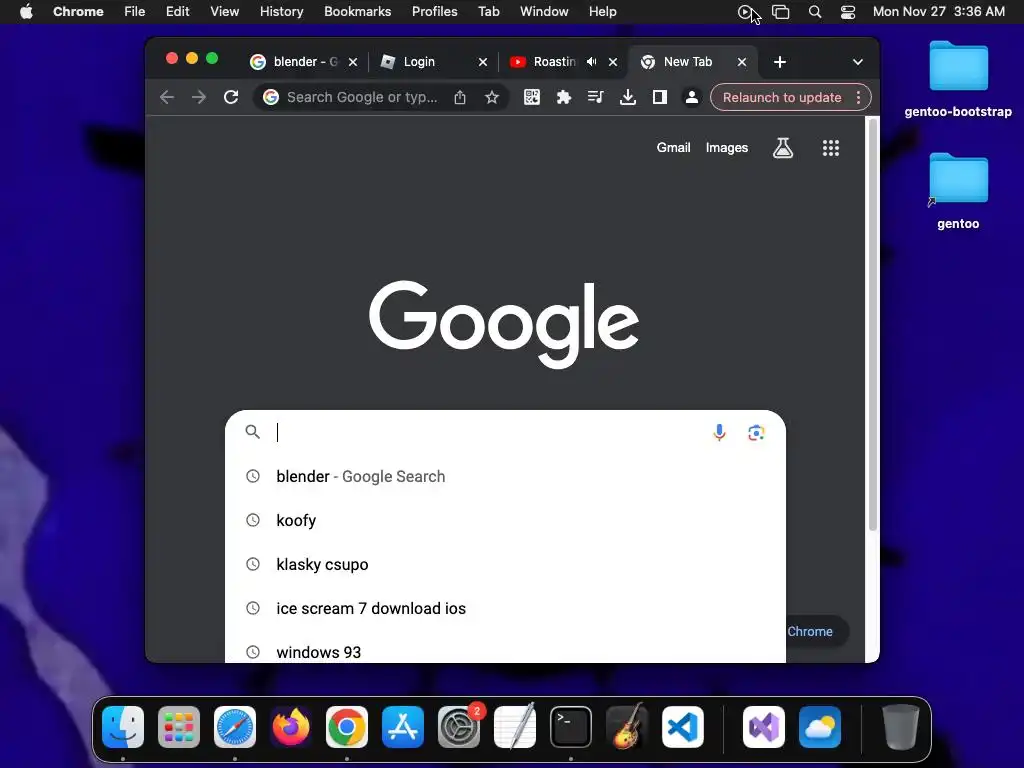This screenshot has width=1024, height=768.
Task: Search by image with Google Lens
Action: pyautogui.click(x=756, y=432)
